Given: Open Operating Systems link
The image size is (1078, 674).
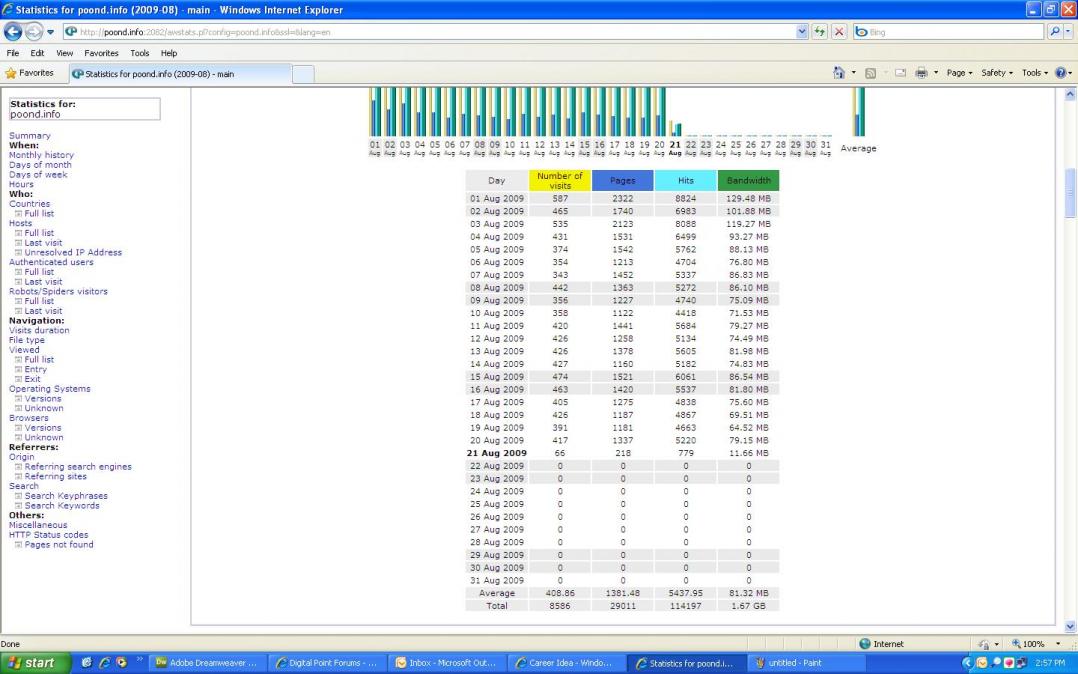Looking at the screenshot, I should [50, 389].
